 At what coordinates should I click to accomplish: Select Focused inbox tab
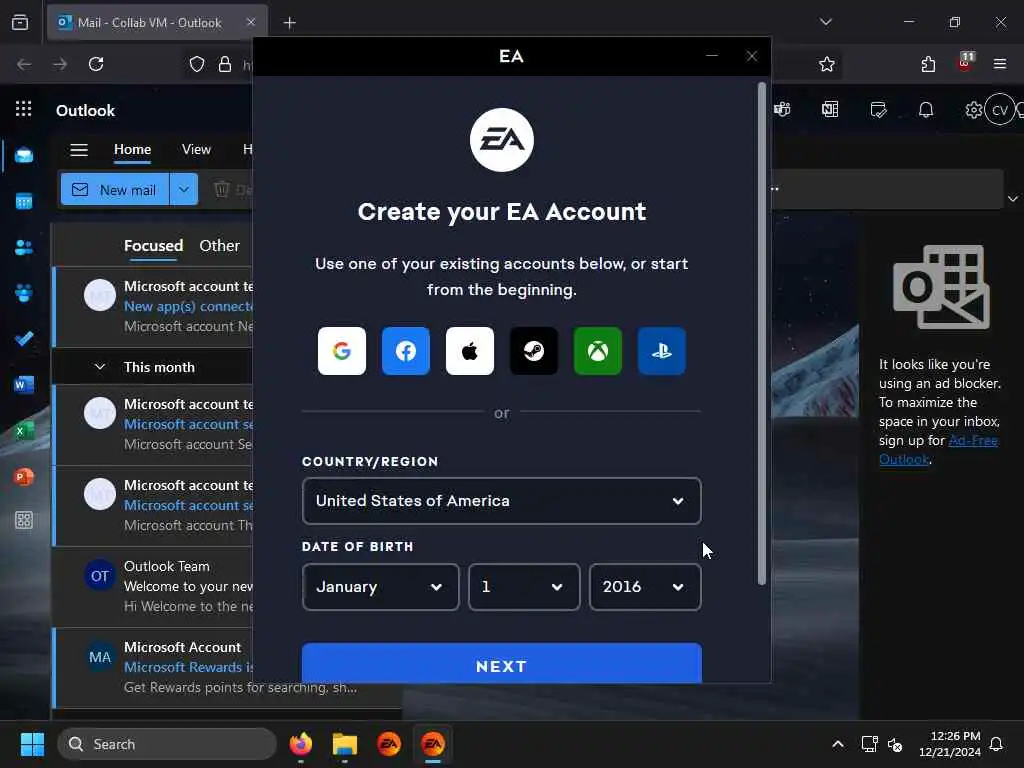click(153, 246)
